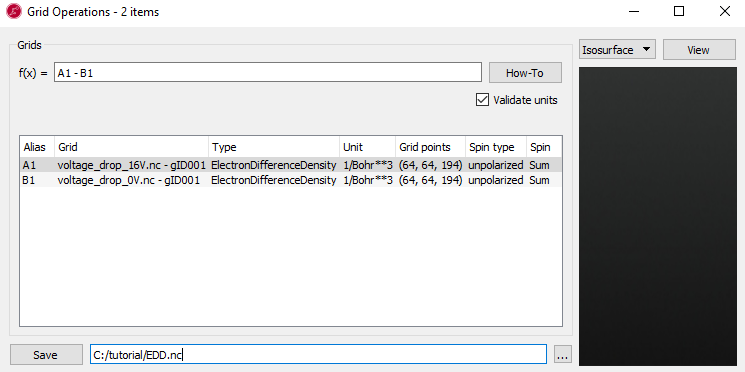
Task: Click the Save button
Action: (46, 355)
